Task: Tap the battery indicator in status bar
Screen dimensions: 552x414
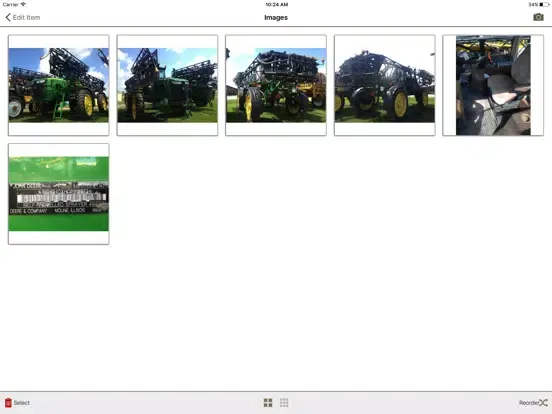Action: click(544, 5)
